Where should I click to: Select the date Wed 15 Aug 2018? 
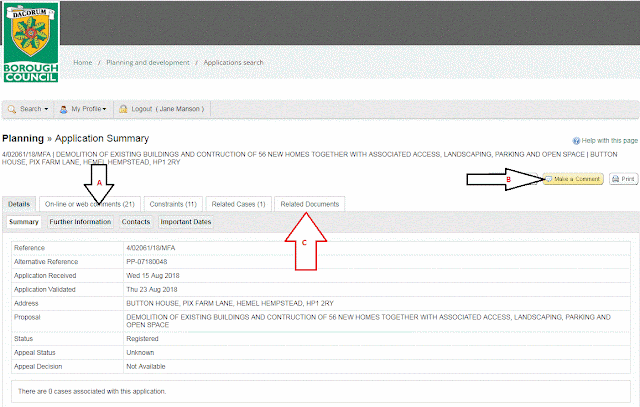pyautogui.click(x=153, y=276)
